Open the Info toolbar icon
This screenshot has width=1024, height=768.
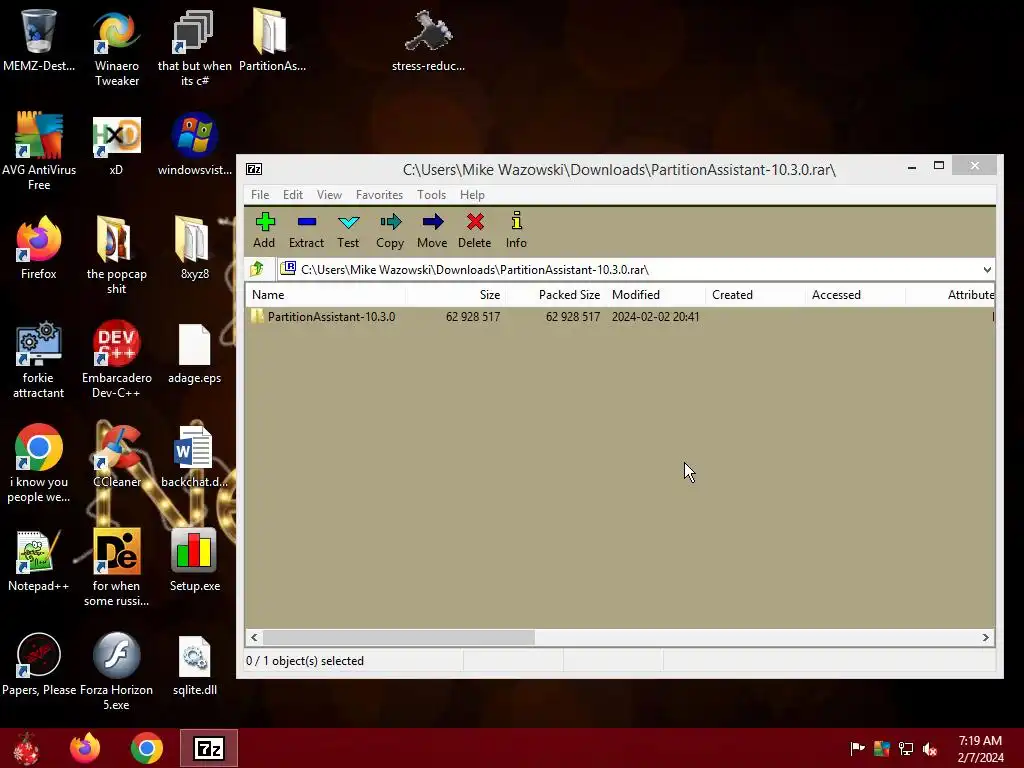tap(516, 230)
